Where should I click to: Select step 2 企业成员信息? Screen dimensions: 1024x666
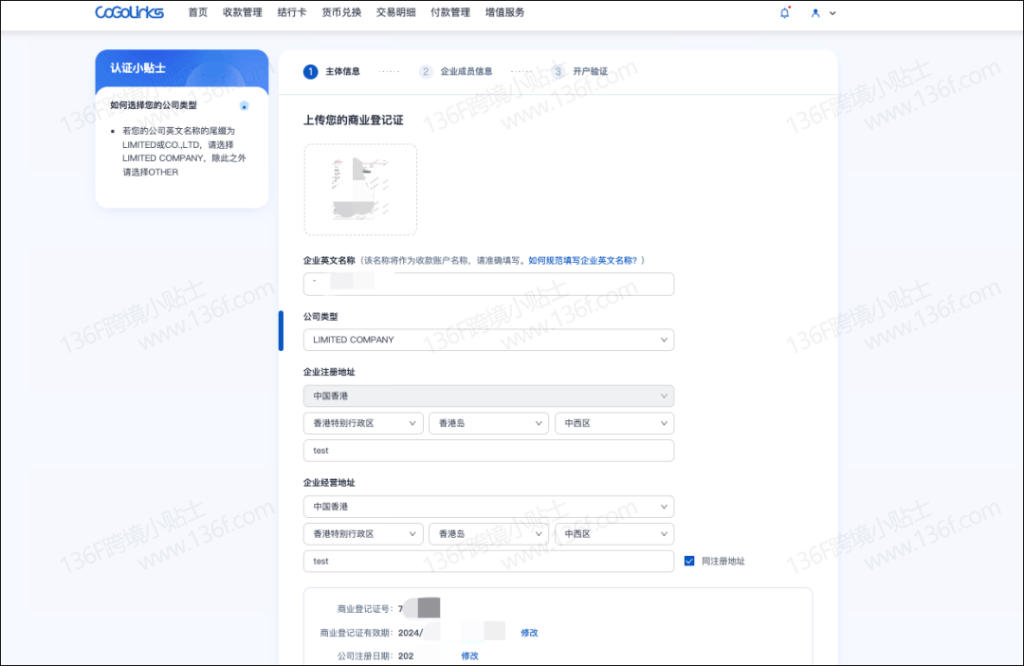456,71
